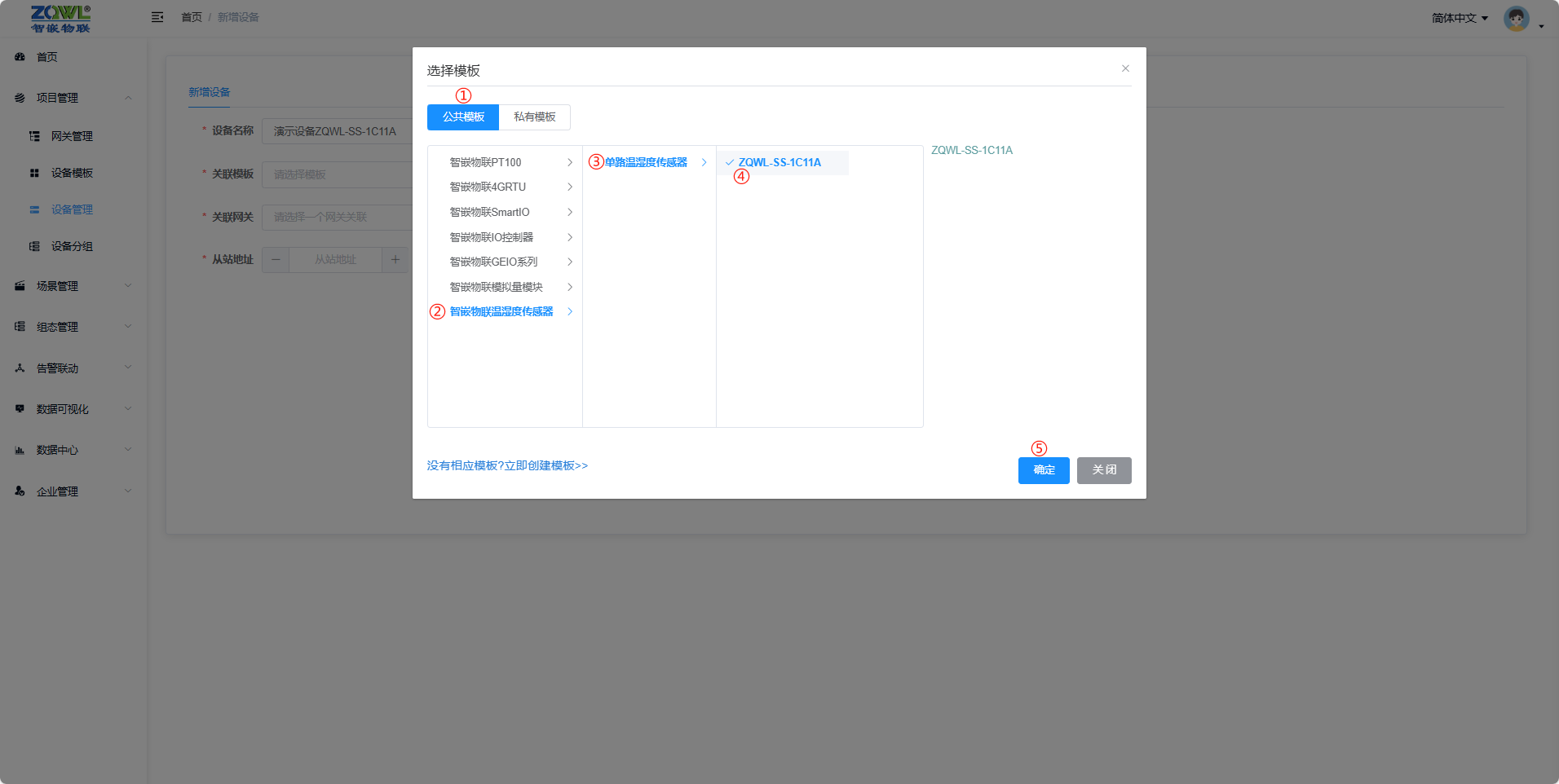Open the 简体中文 language dropdown
The image size is (1559, 784).
pyautogui.click(x=1460, y=18)
